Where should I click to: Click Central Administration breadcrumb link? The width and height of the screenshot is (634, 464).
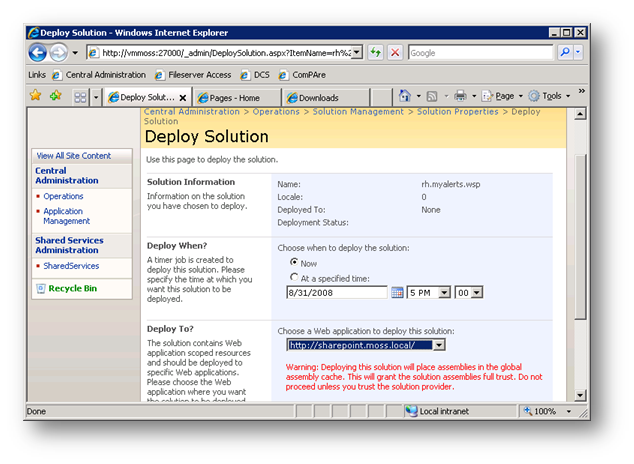[192, 112]
